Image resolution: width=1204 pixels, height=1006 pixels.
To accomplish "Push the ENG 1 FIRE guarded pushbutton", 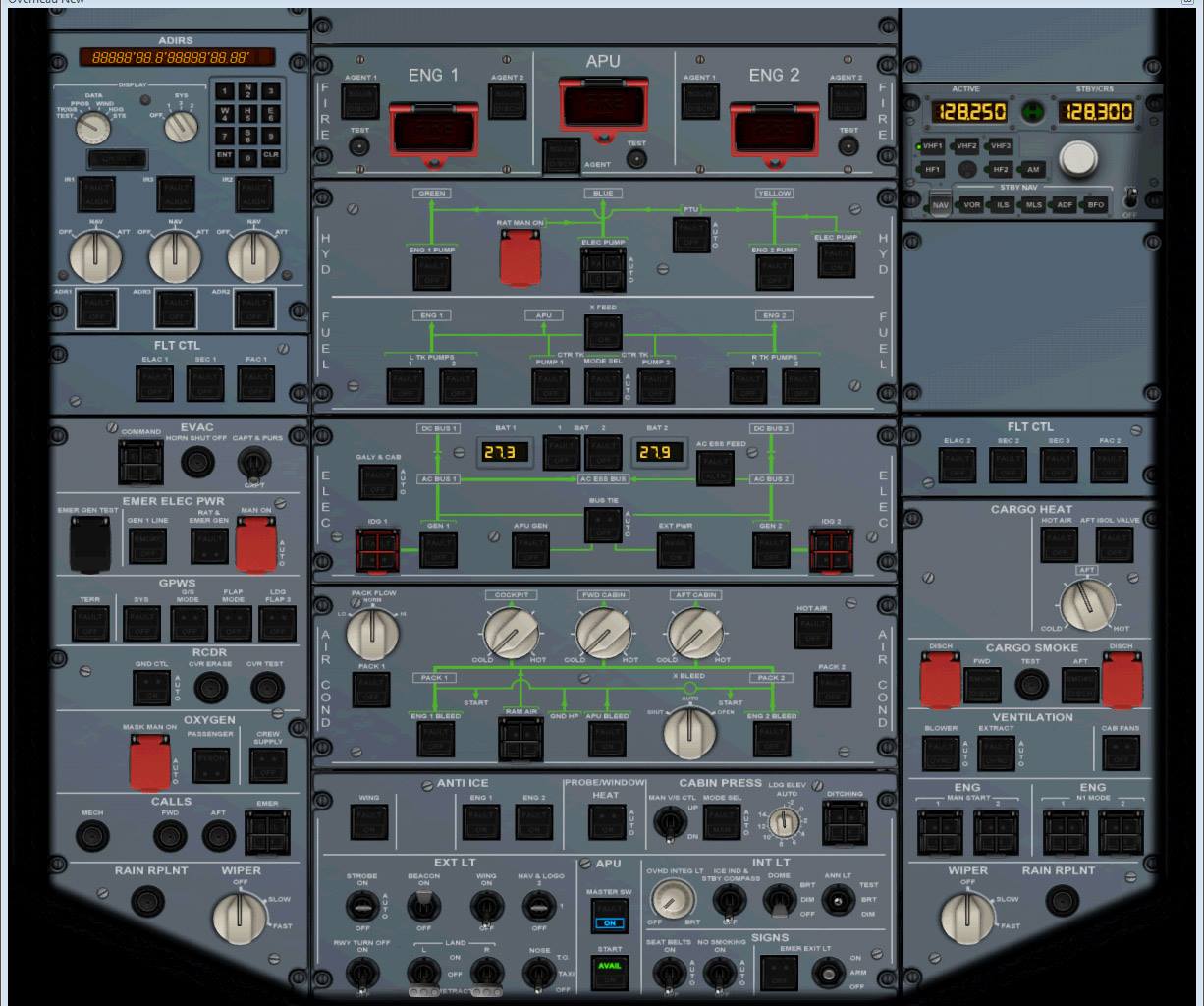I will coord(434,131).
